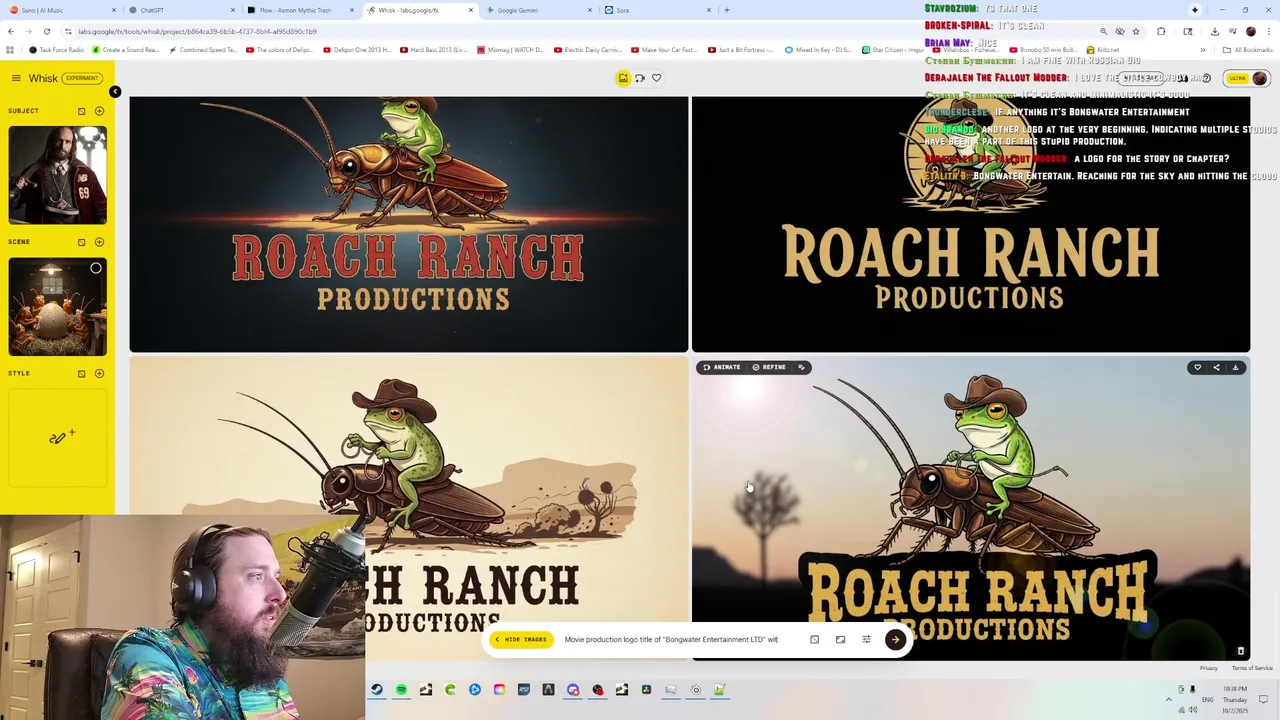The height and width of the screenshot is (720, 1280).
Task: Open the Electric Daisy Carniv... bookmark
Action: (587, 50)
